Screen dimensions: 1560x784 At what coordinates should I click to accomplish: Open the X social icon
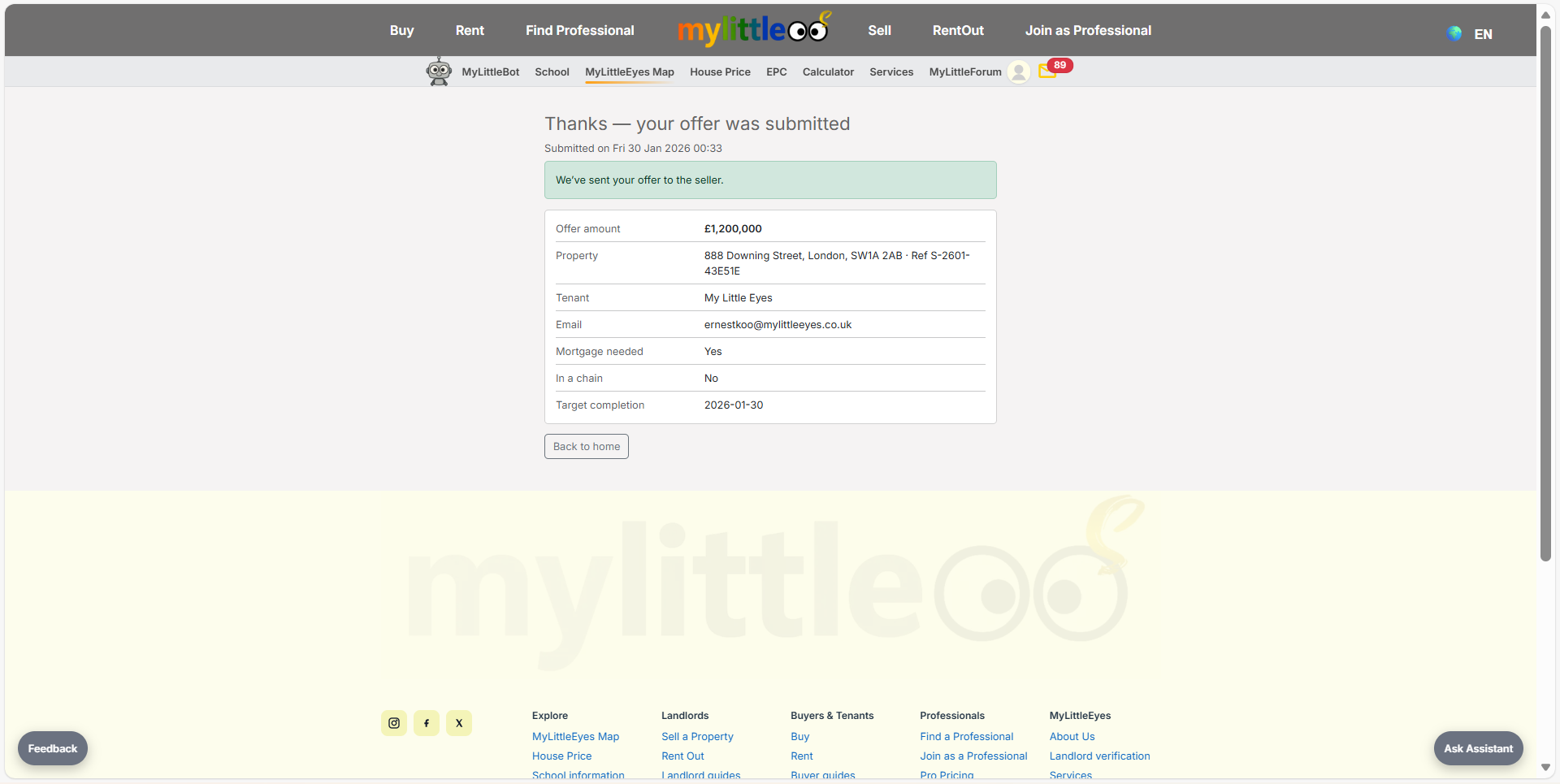pyautogui.click(x=459, y=723)
